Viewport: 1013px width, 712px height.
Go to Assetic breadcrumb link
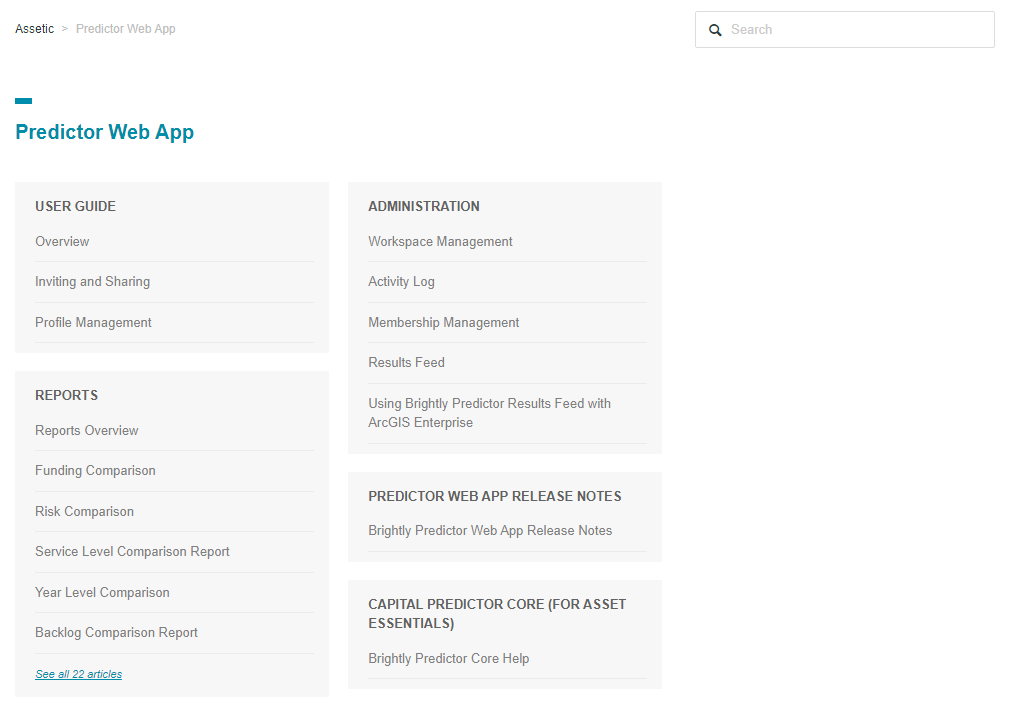35,28
